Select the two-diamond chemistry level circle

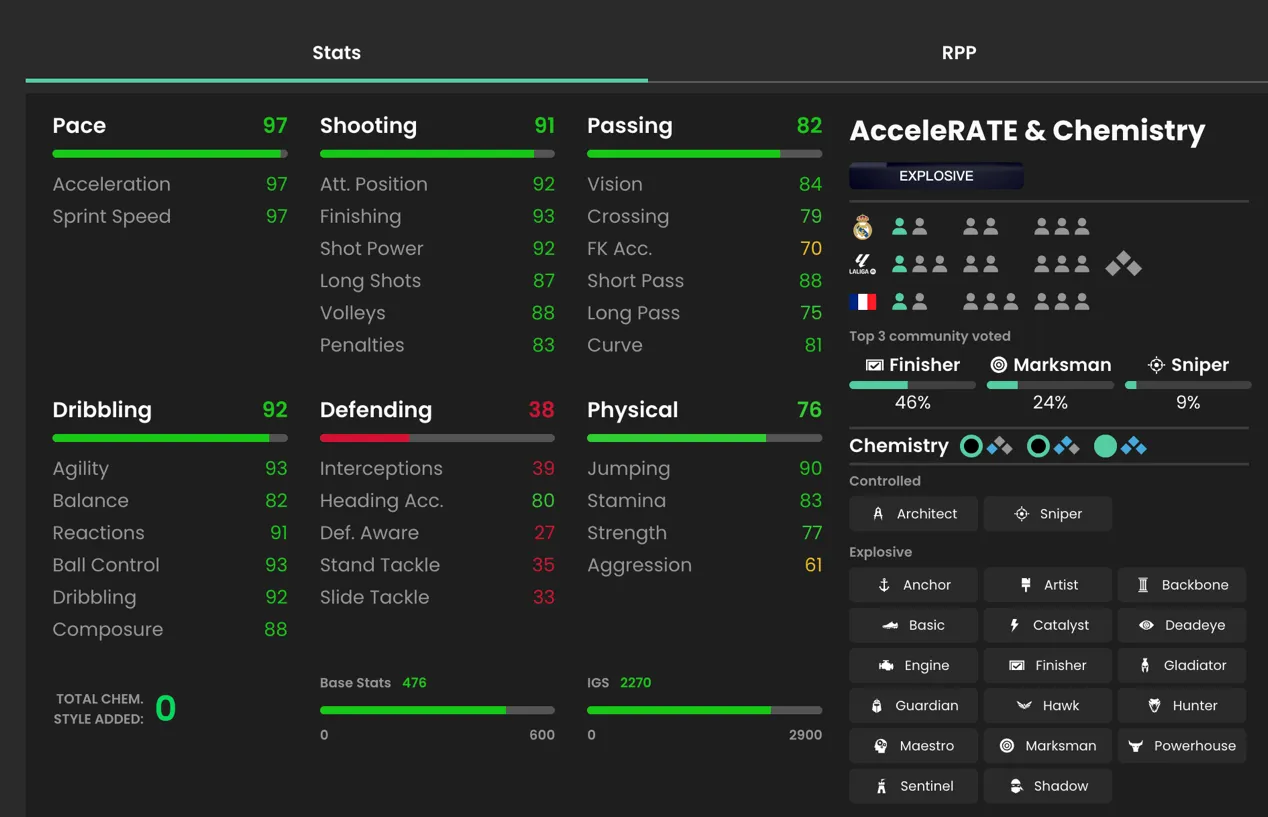(x=1038, y=446)
